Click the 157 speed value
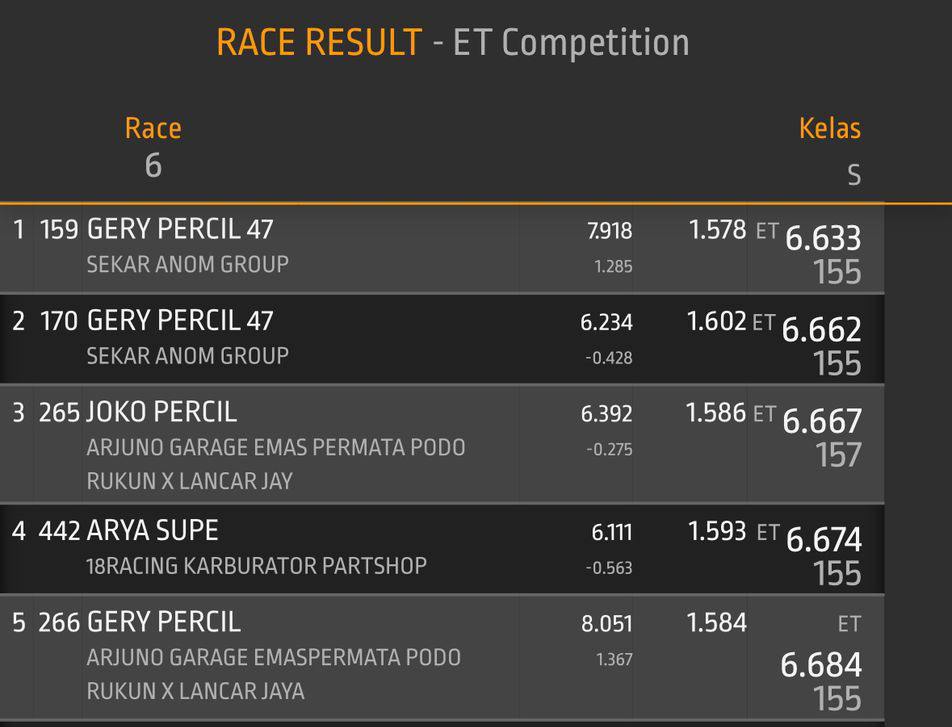952x727 pixels. click(838, 455)
